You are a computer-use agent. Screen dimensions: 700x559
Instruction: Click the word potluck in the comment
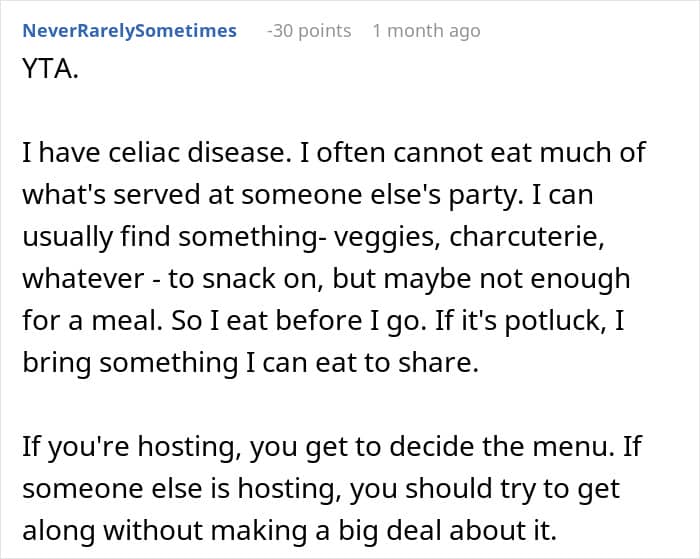pos(555,321)
